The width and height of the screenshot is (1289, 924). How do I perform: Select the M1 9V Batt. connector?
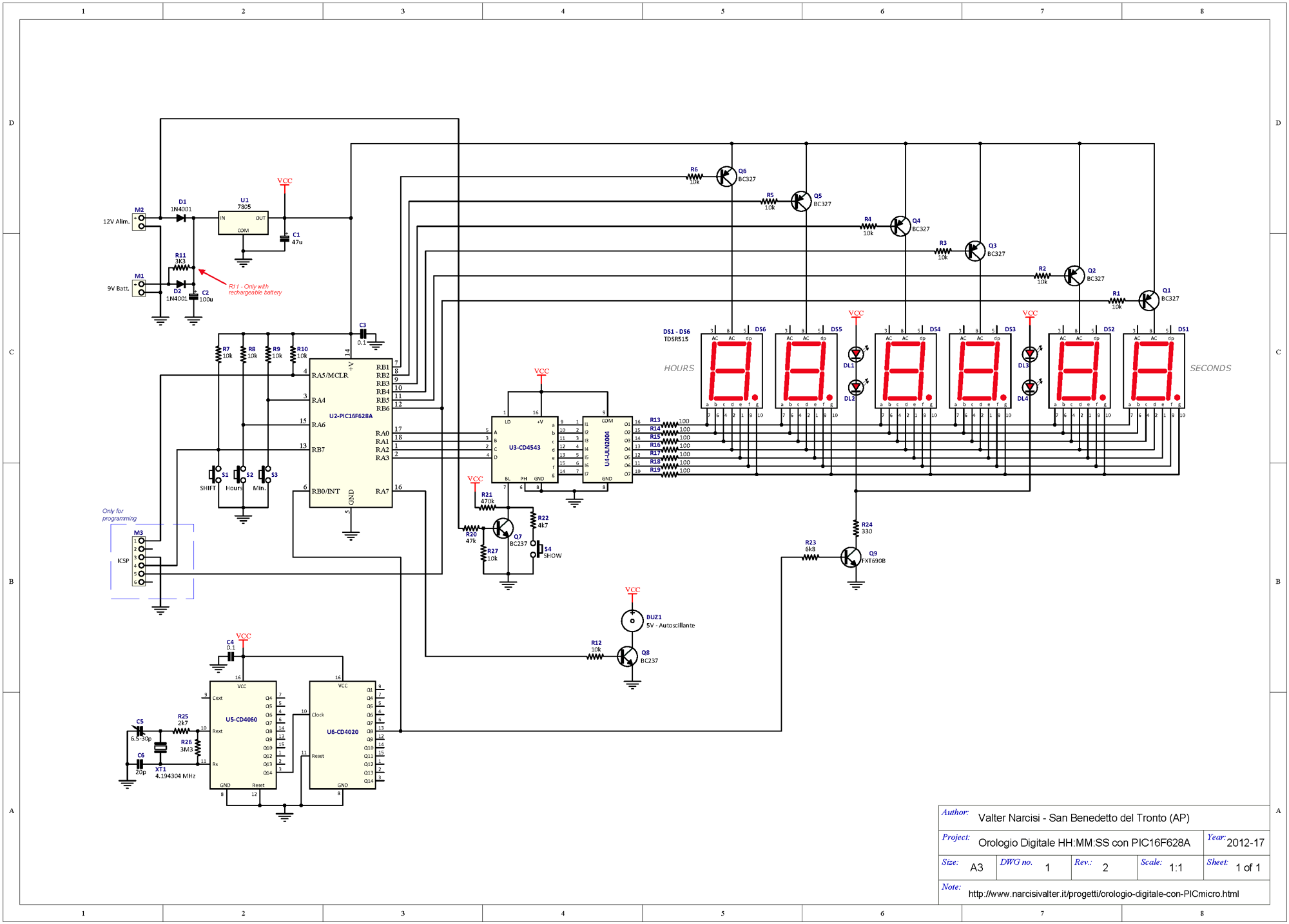point(139,288)
